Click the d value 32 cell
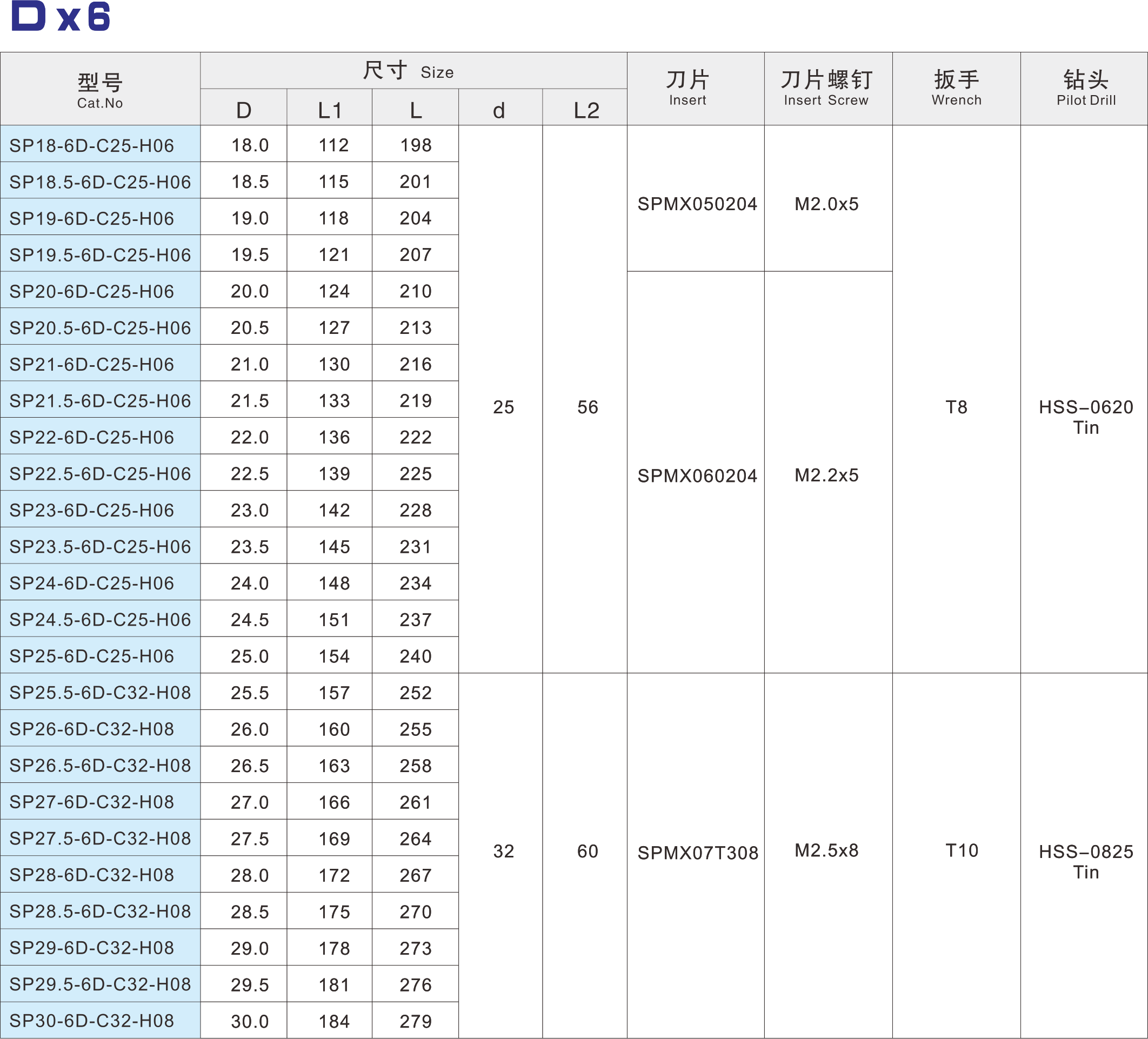Viewport: 1148px width, 1039px height. tap(500, 856)
